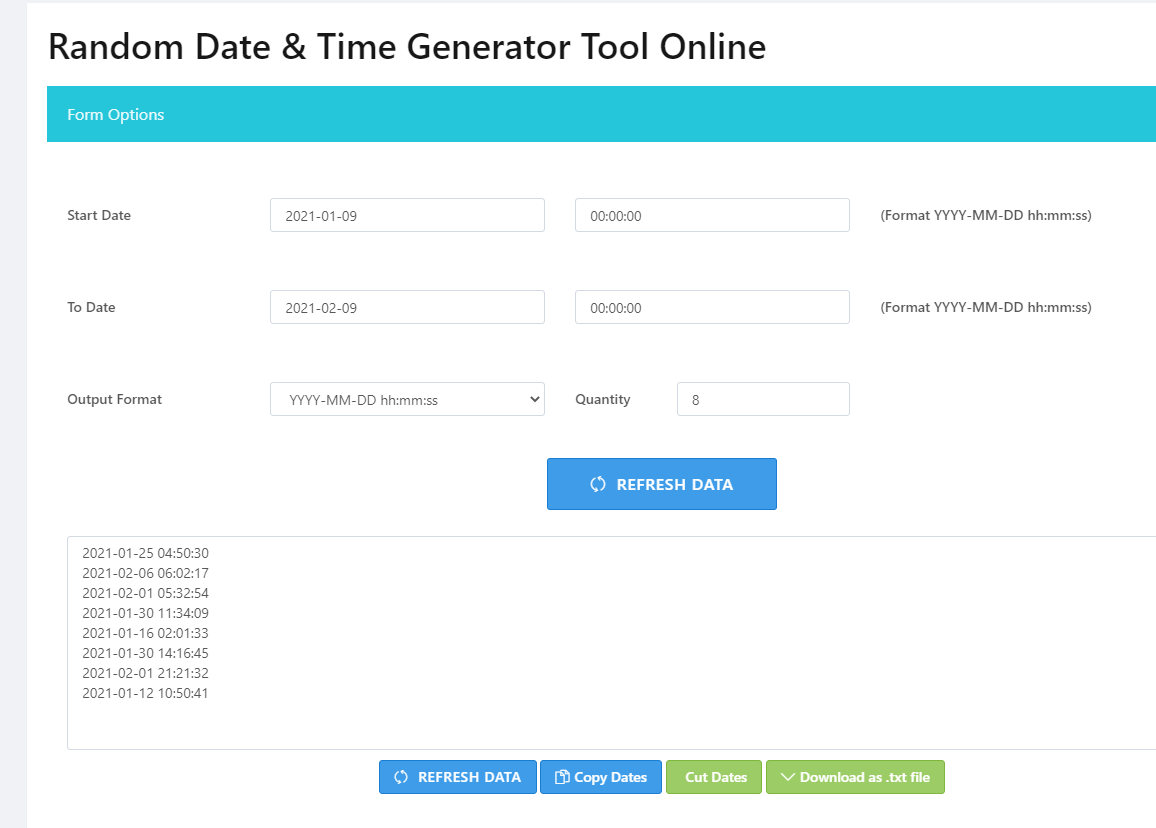Click the clipboard icon beside Copy Dates

(x=563, y=777)
